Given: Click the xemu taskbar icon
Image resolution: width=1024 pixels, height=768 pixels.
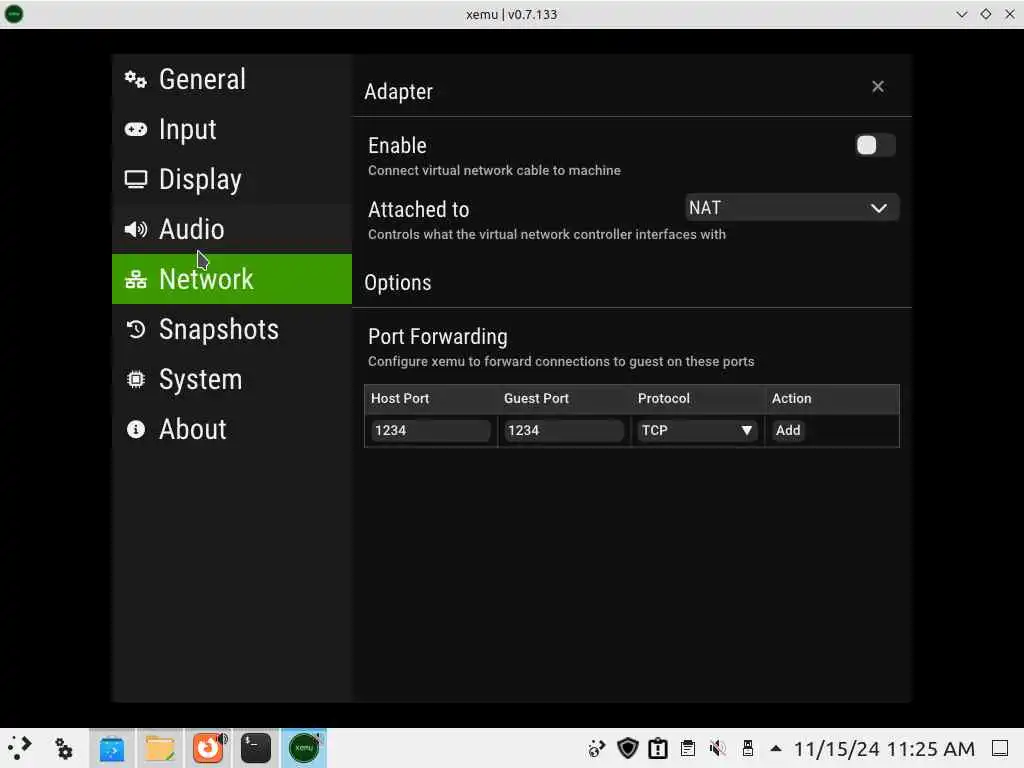Looking at the screenshot, I should click(304, 748).
